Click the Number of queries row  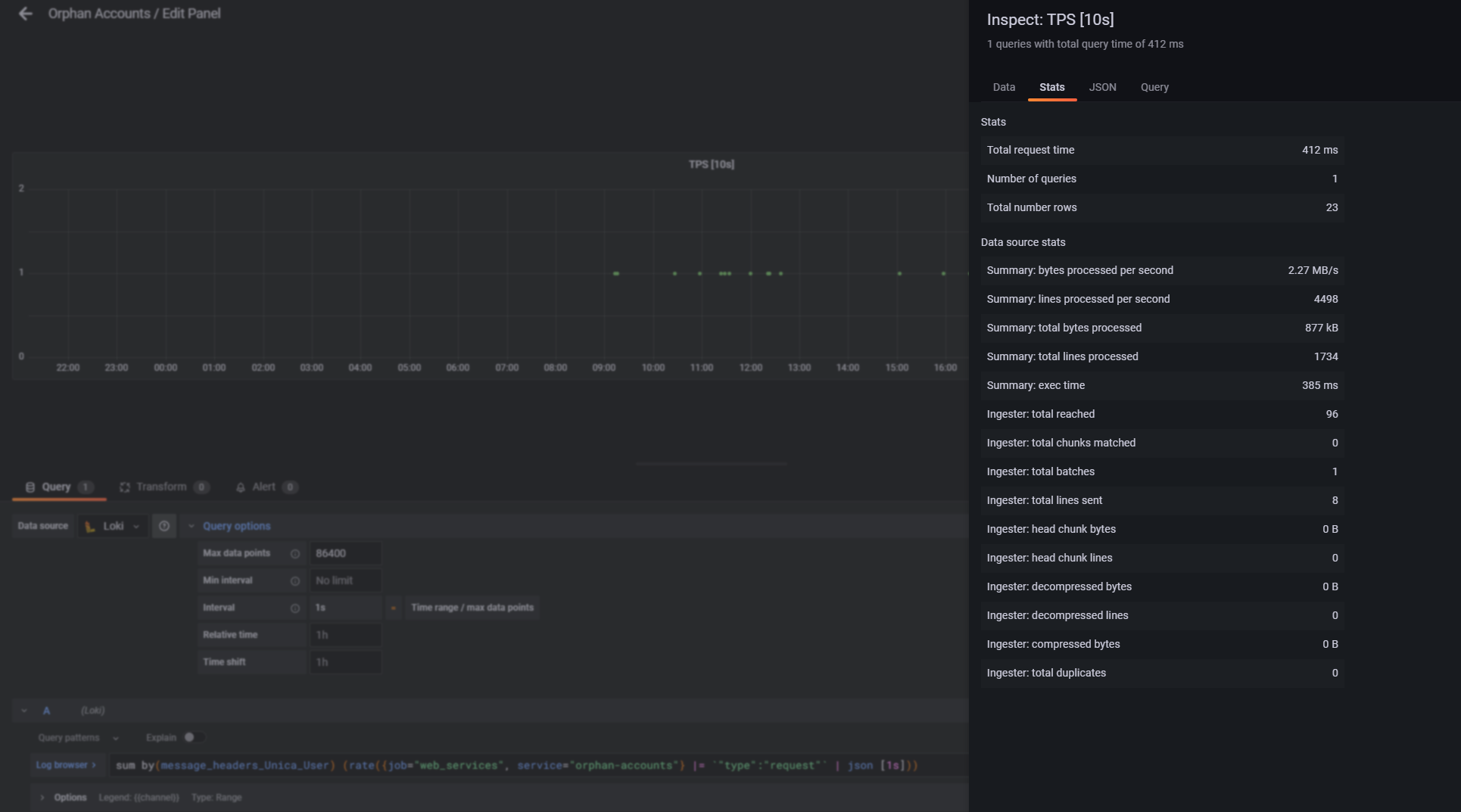1162,179
